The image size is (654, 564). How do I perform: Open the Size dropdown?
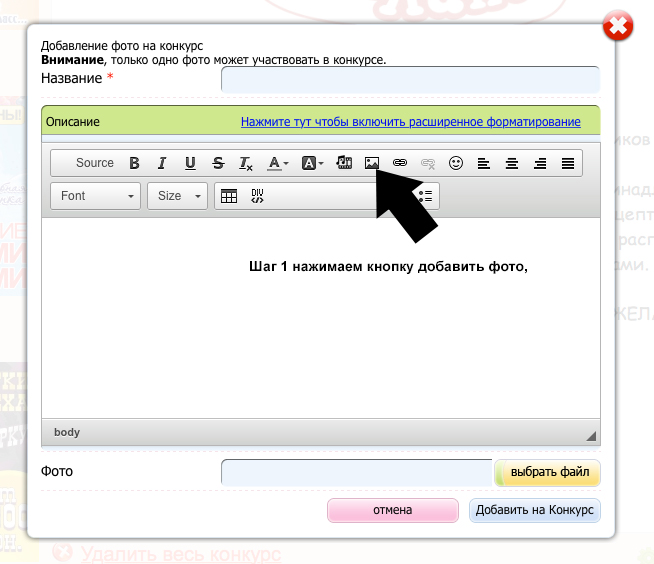178,196
